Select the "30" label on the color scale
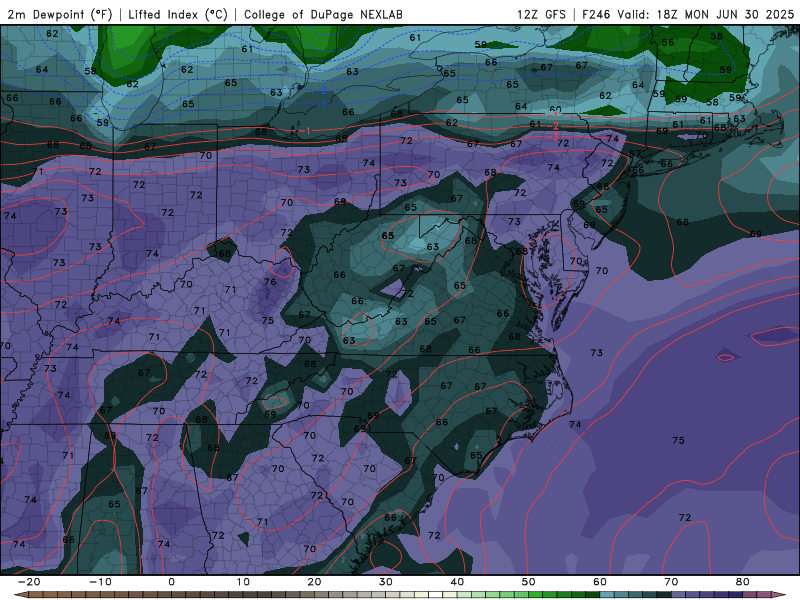800x600 pixels. pos(386,582)
